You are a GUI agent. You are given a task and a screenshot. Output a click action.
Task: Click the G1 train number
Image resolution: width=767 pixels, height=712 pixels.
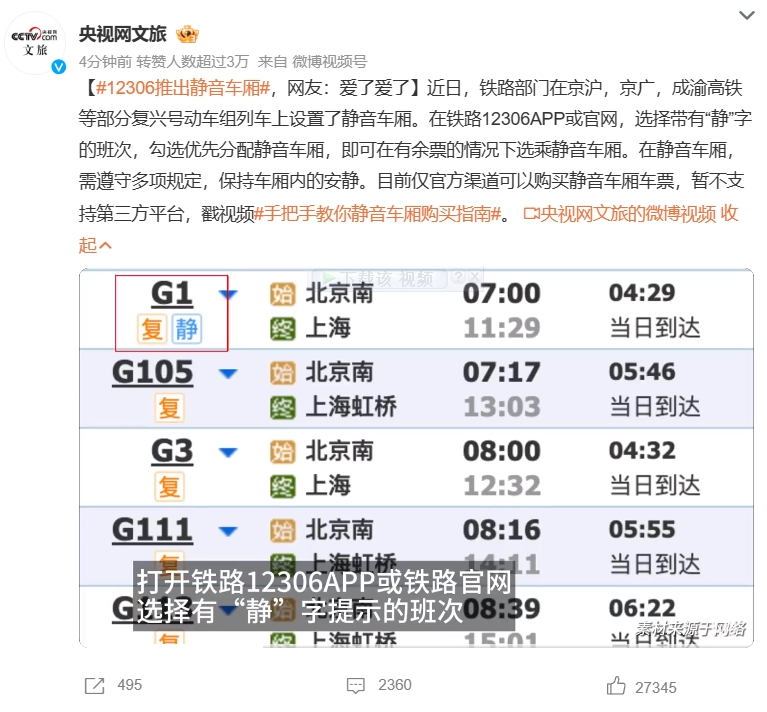171,293
